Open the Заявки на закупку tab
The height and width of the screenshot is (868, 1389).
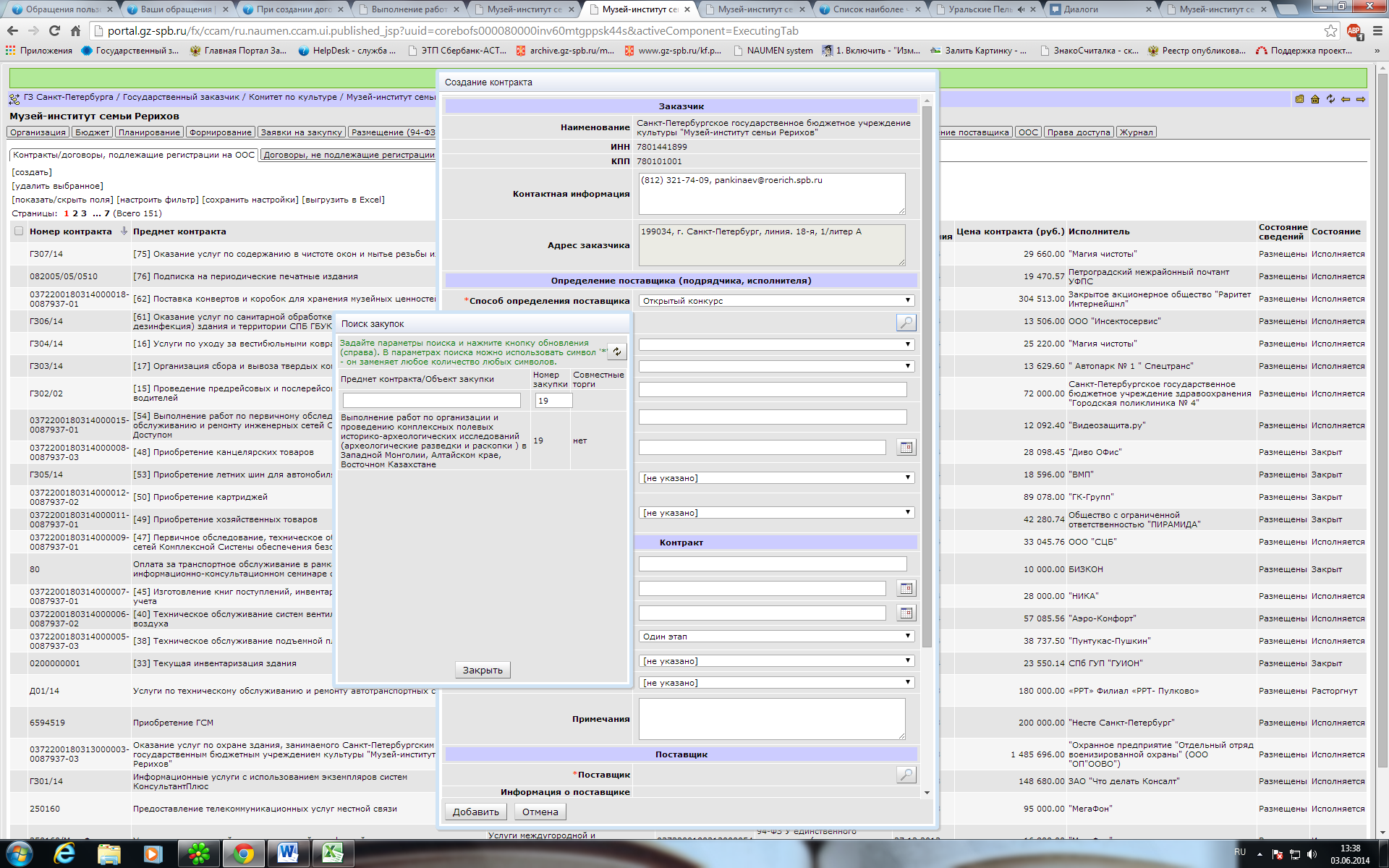click(302, 132)
